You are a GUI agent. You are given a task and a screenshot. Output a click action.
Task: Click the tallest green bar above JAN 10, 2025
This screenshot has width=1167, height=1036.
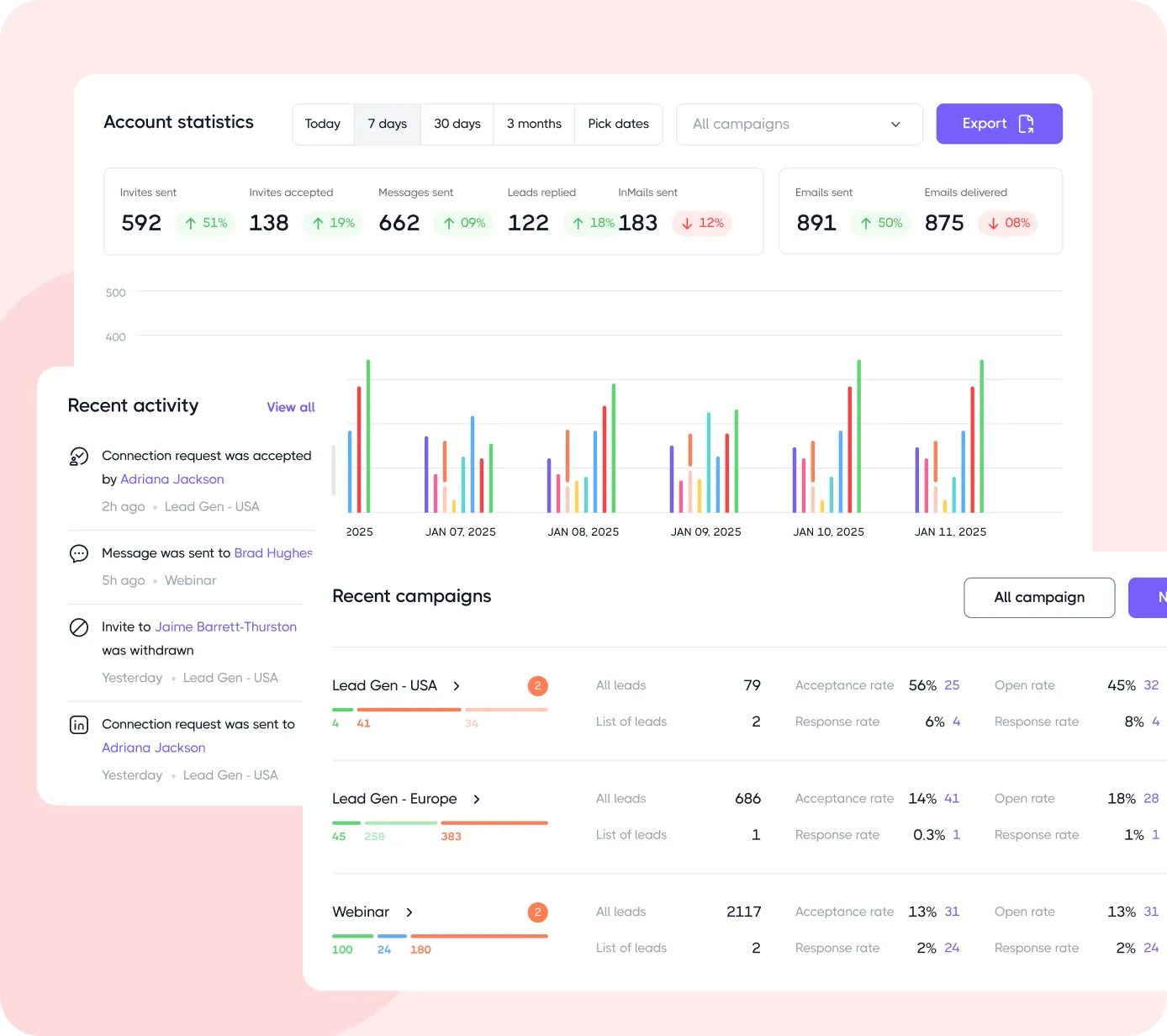click(x=859, y=436)
